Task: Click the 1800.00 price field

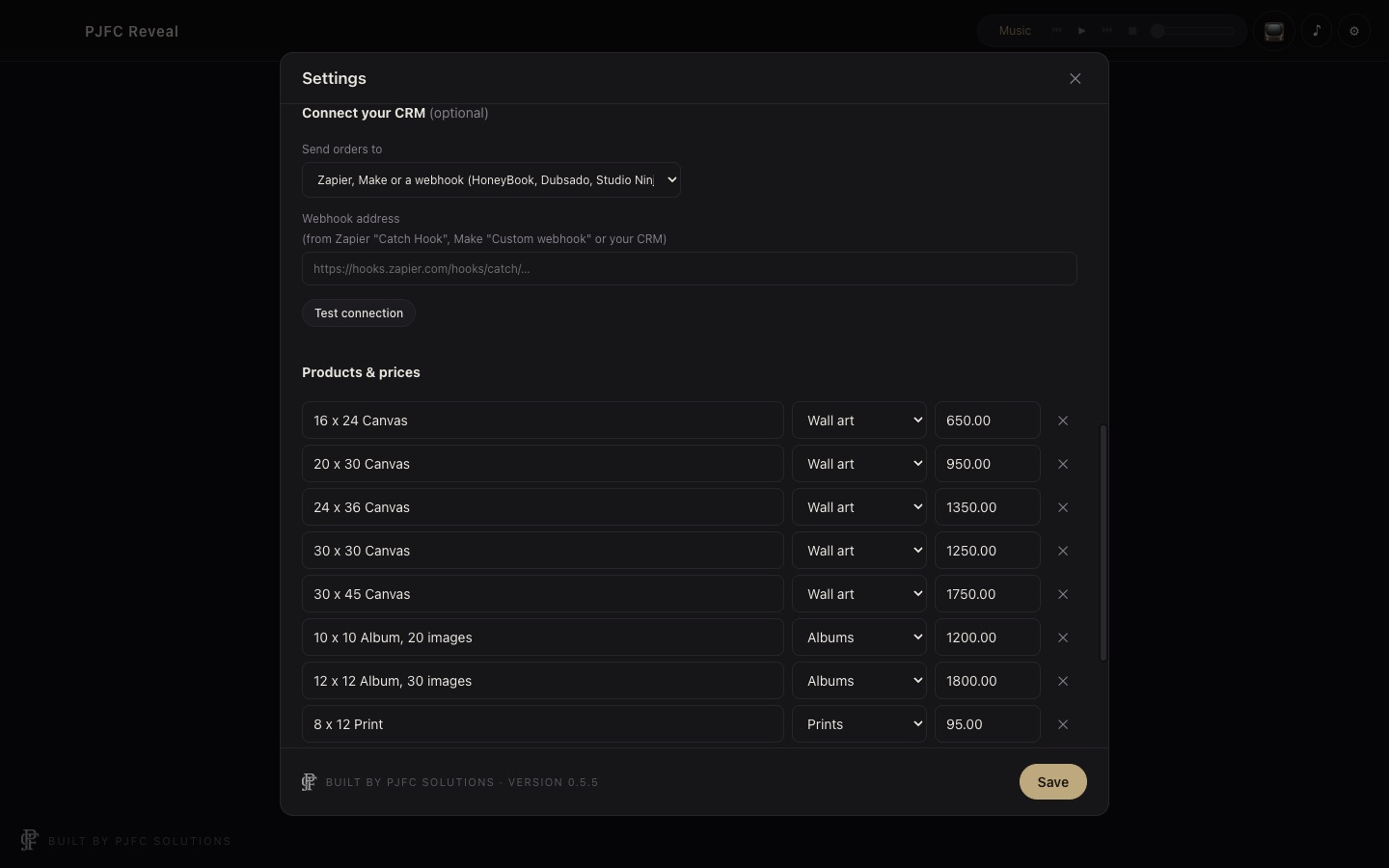Action: coord(988,681)
